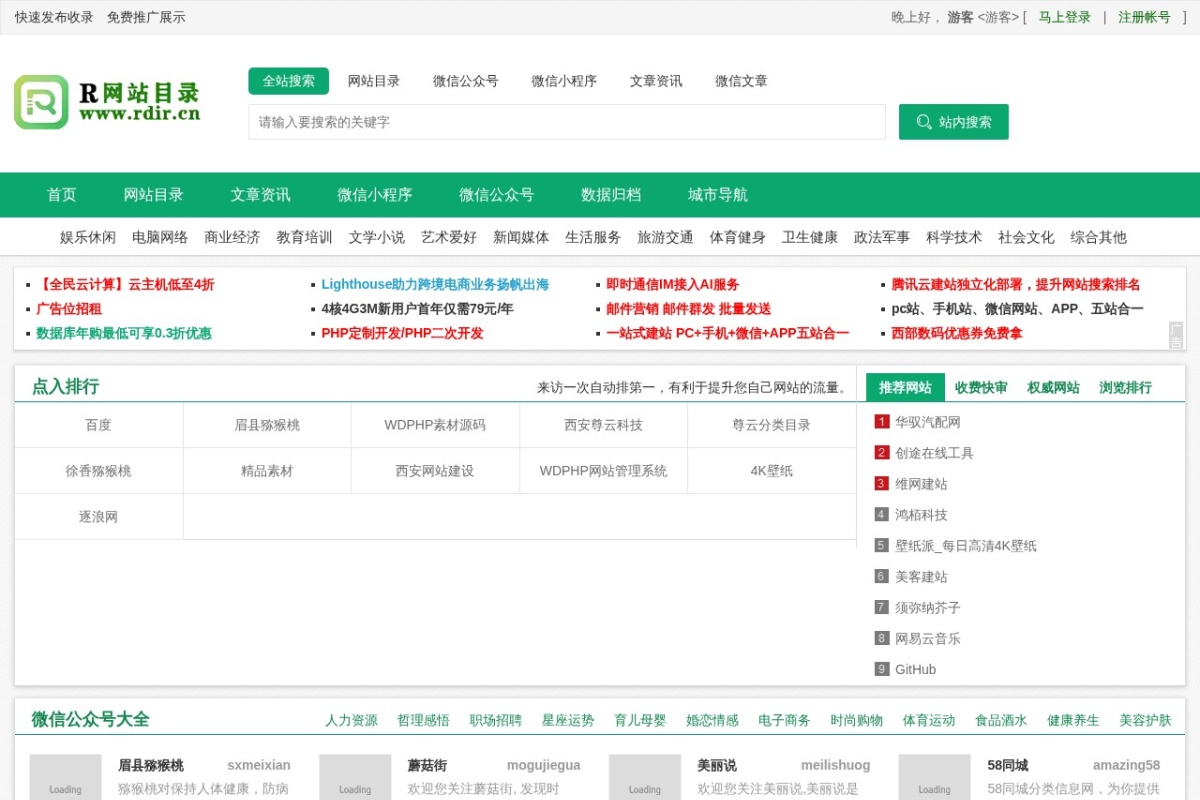Viewport: 1200px width, 800px height.
Task: Select the 微信文章 search tab
Action: click(x=741, y=81)
